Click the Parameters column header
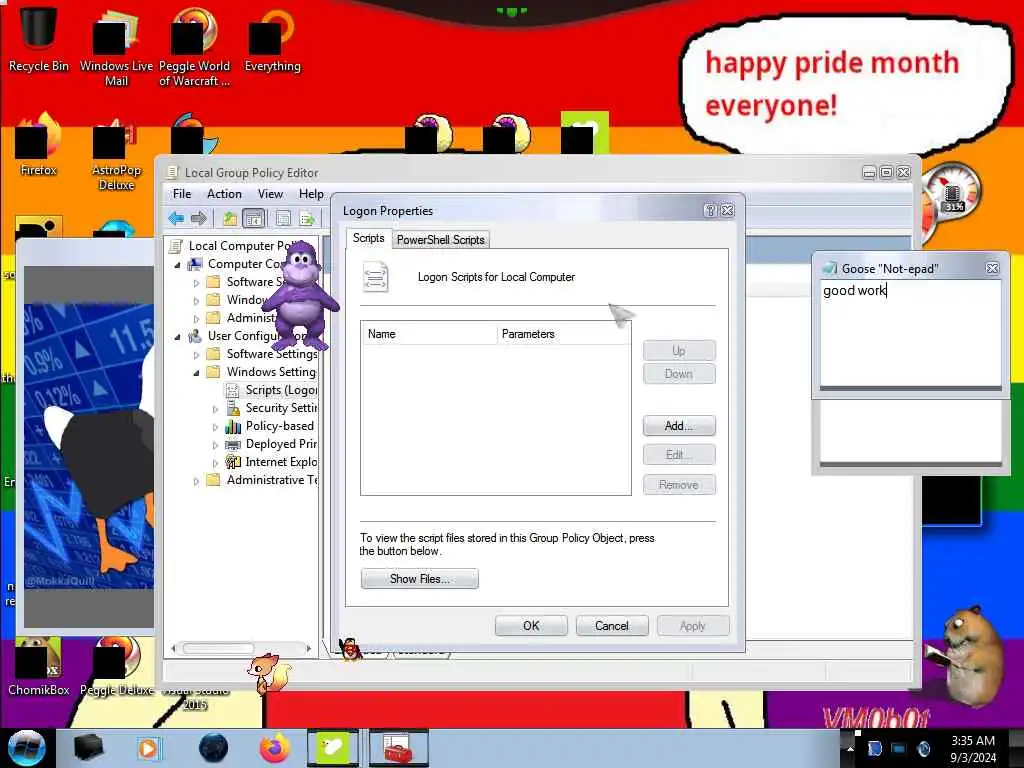Viewport: 1024px width, 768px height. [x=564, y=334]
